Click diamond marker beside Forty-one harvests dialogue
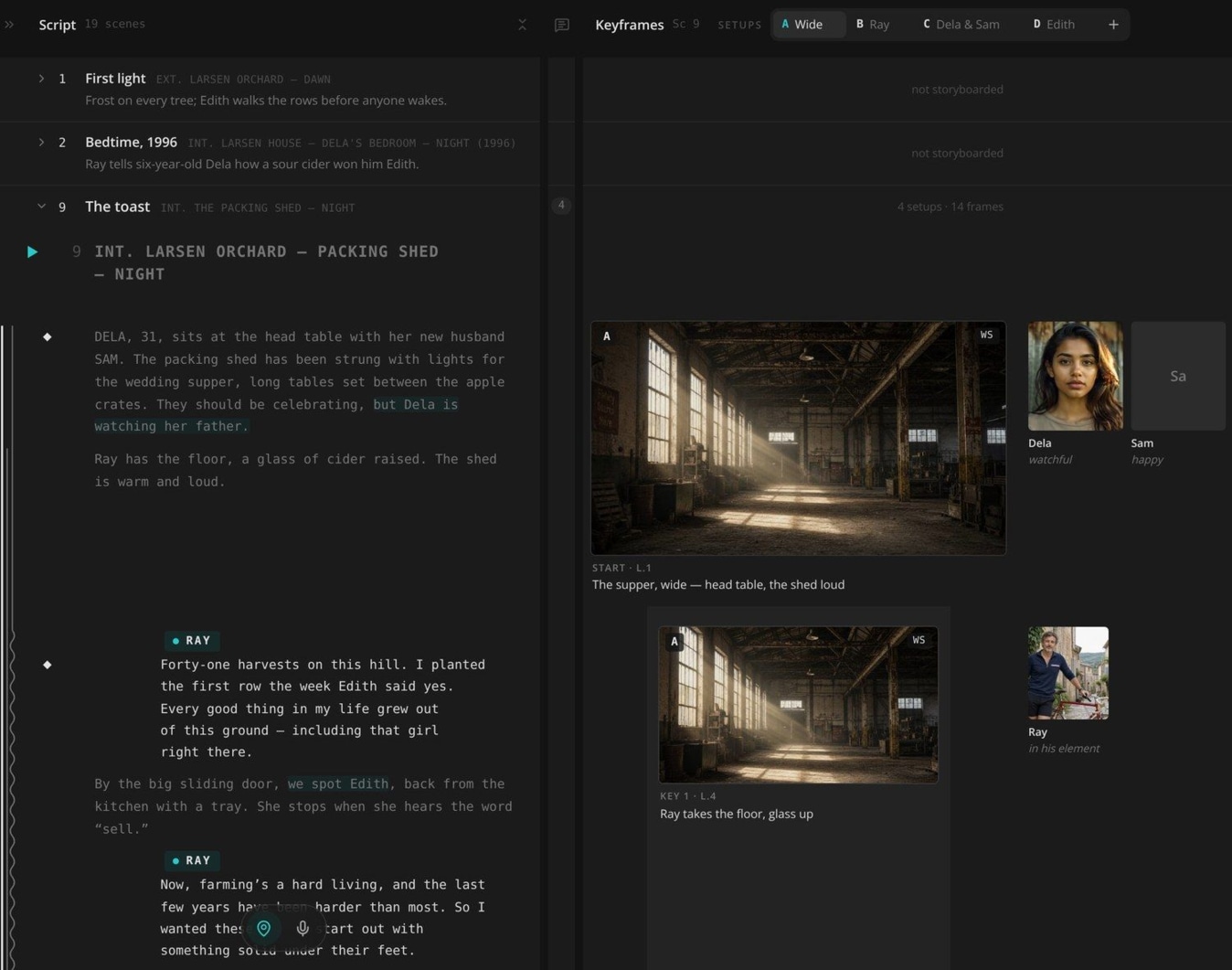The width and height of the screenshot is (1232, 970). coord(48,665)
